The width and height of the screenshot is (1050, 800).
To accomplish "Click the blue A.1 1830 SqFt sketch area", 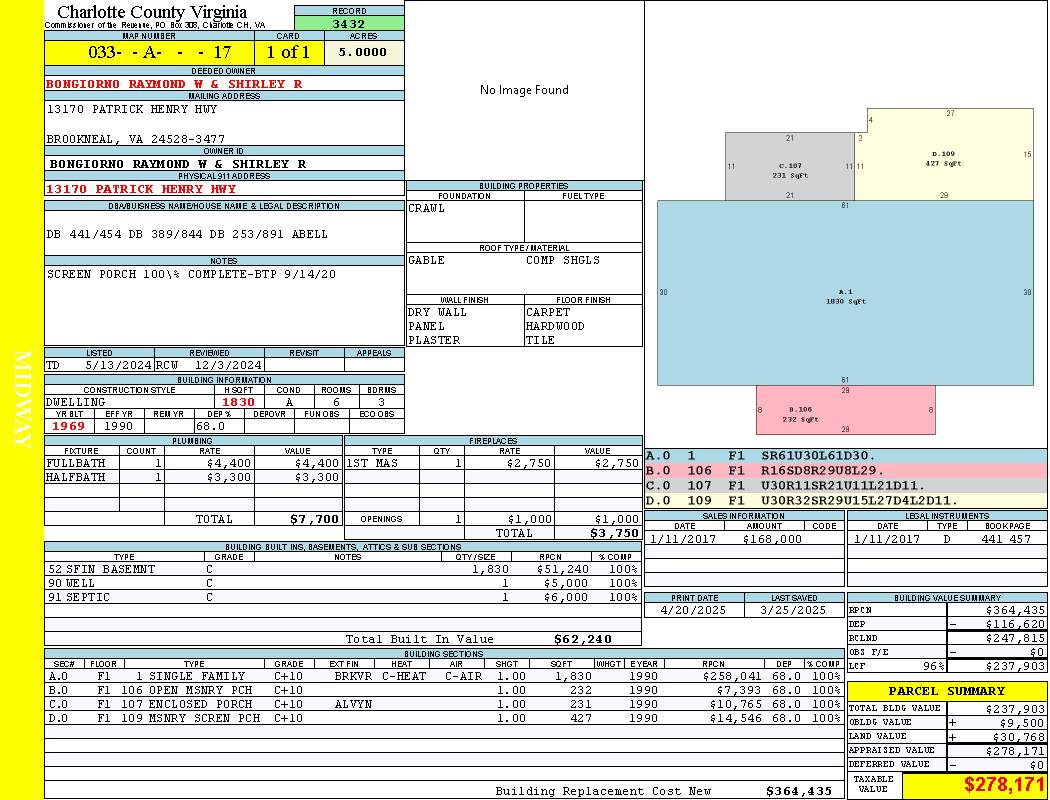I will 845,293.
